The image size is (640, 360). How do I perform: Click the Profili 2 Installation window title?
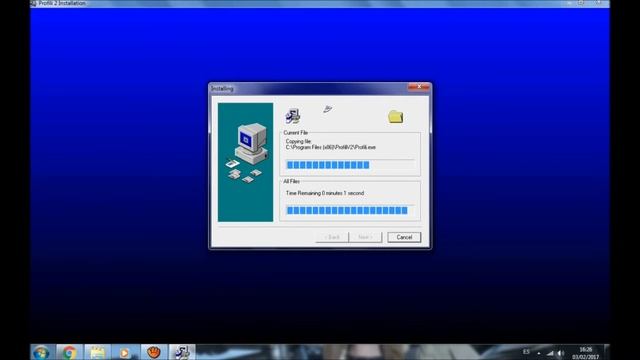click(x=62, y=3)
